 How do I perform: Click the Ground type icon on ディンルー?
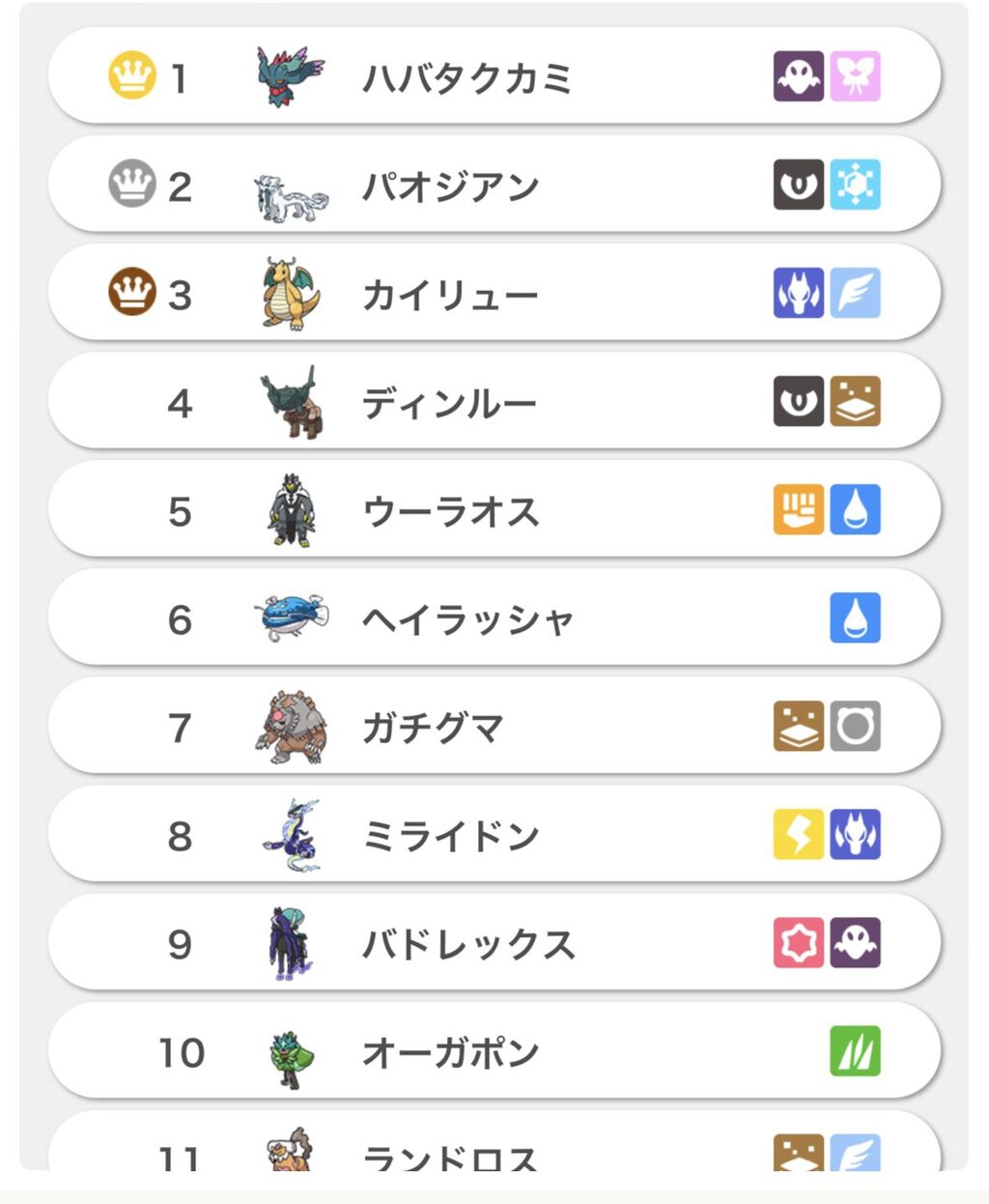tap(855, 401)
